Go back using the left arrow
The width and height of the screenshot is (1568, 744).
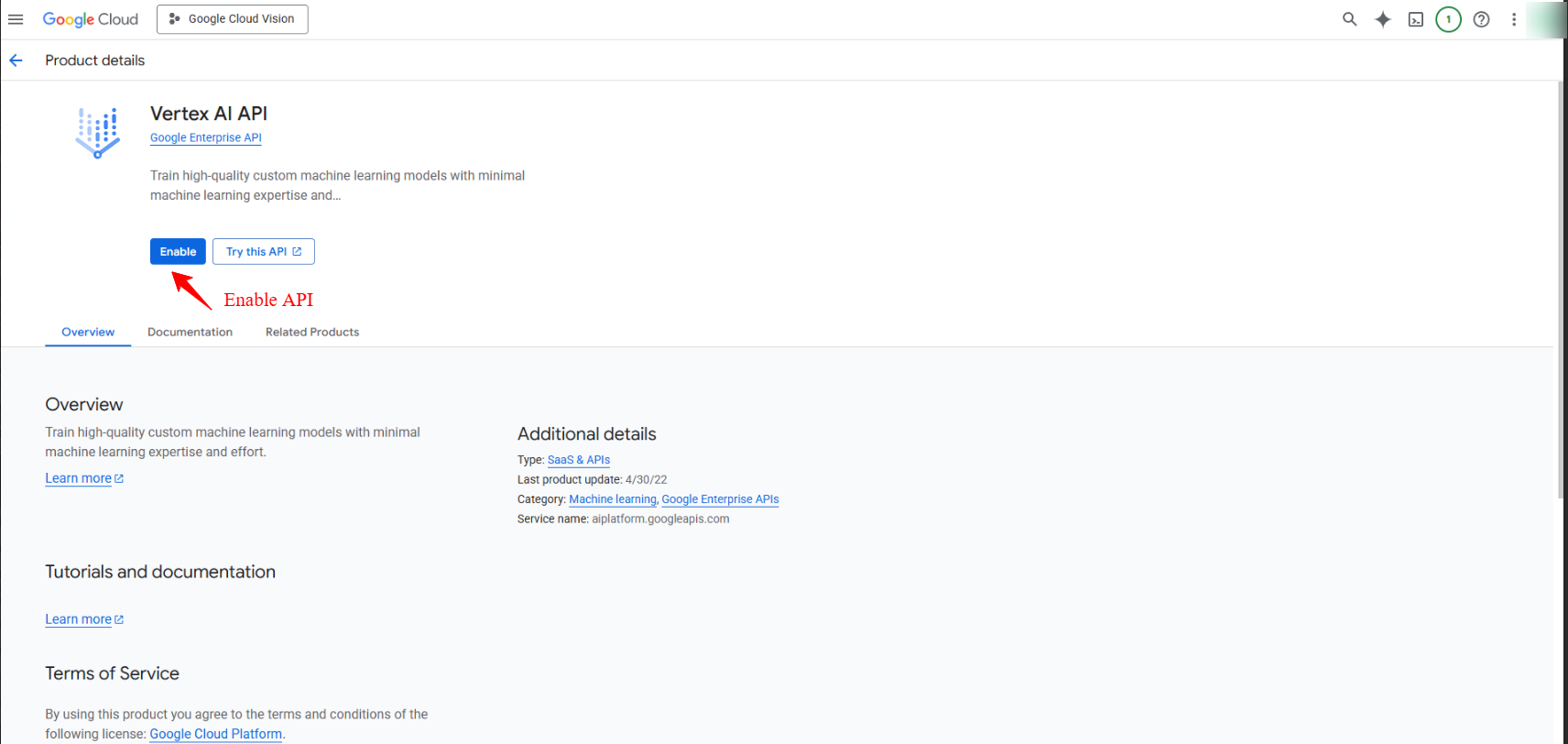[x=16, y=60]
